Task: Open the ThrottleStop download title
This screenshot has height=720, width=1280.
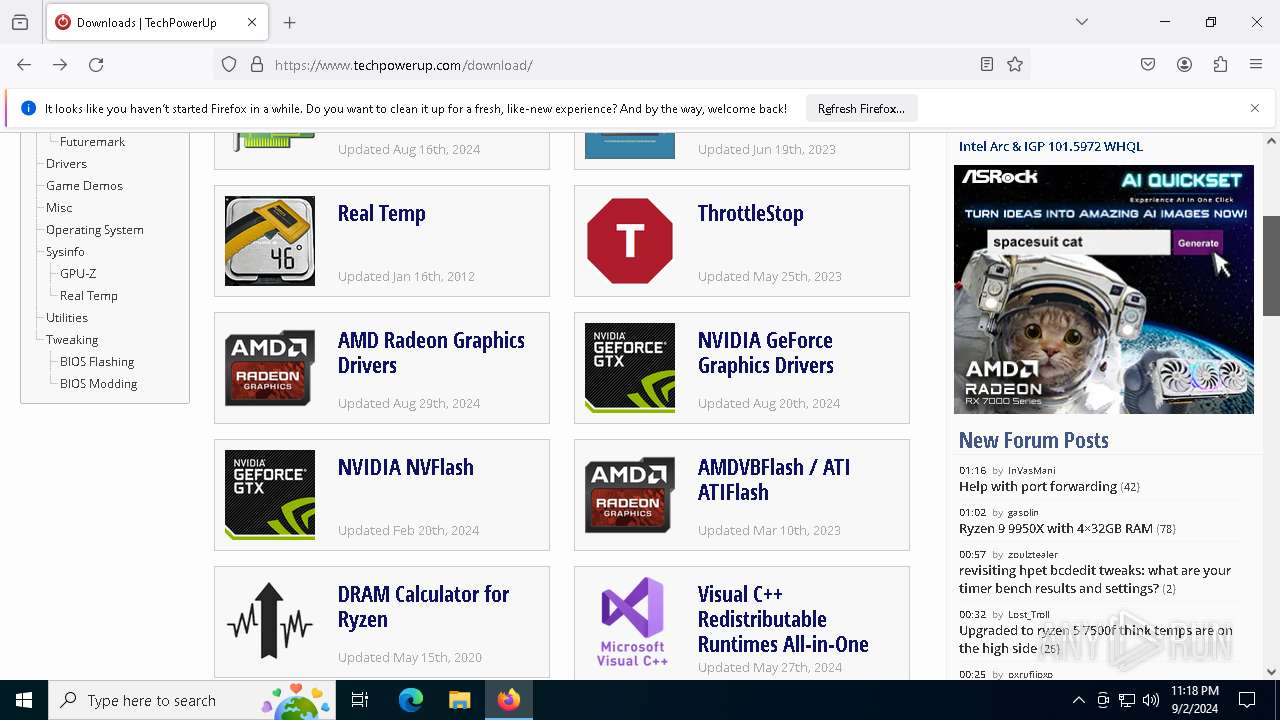Action: [751, 213]
